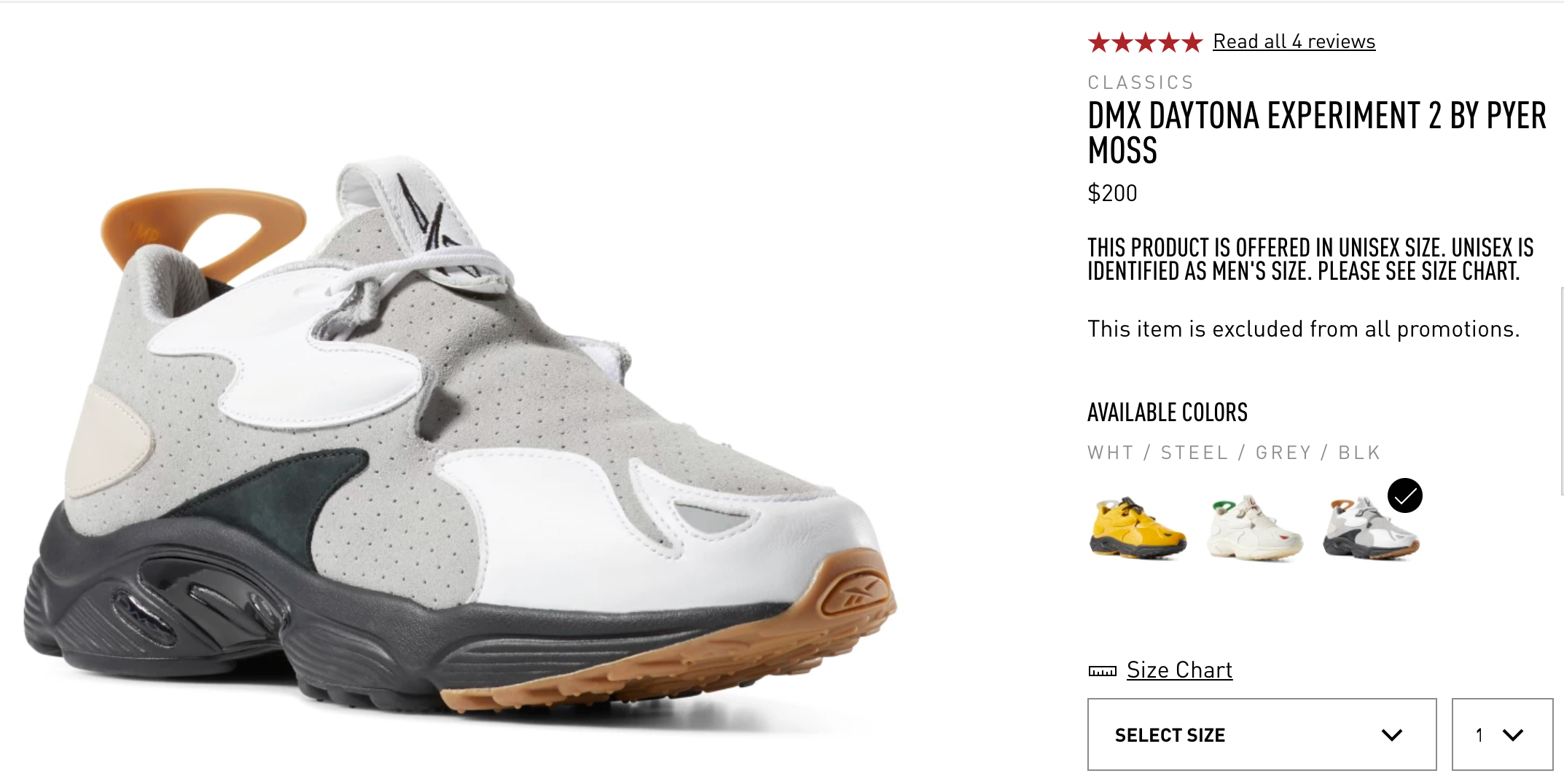Open the Size Chart link
This screenshot has height=784, width=1564.
1179,670
